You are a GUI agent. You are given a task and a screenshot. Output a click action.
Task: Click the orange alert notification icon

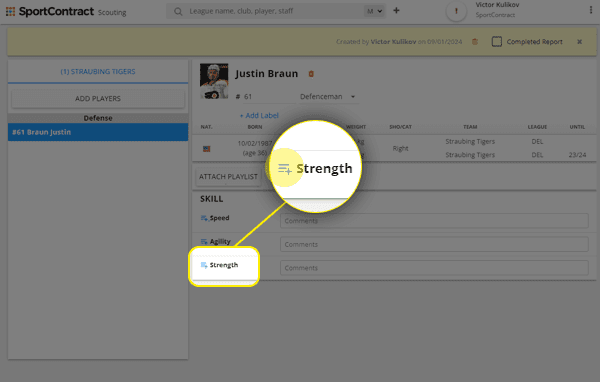(456, 11)
